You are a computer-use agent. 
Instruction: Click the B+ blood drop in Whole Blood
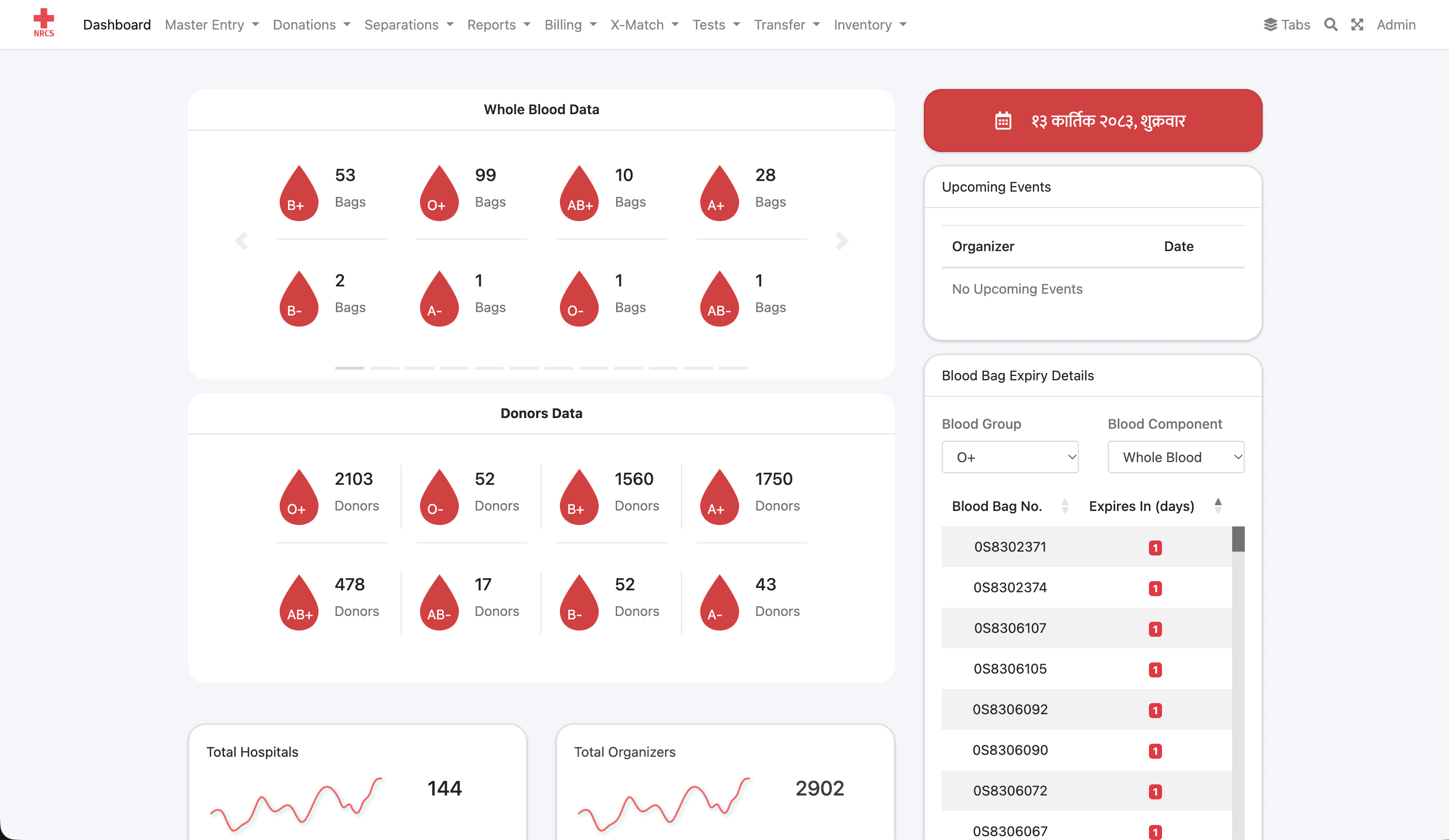[299, 193]
